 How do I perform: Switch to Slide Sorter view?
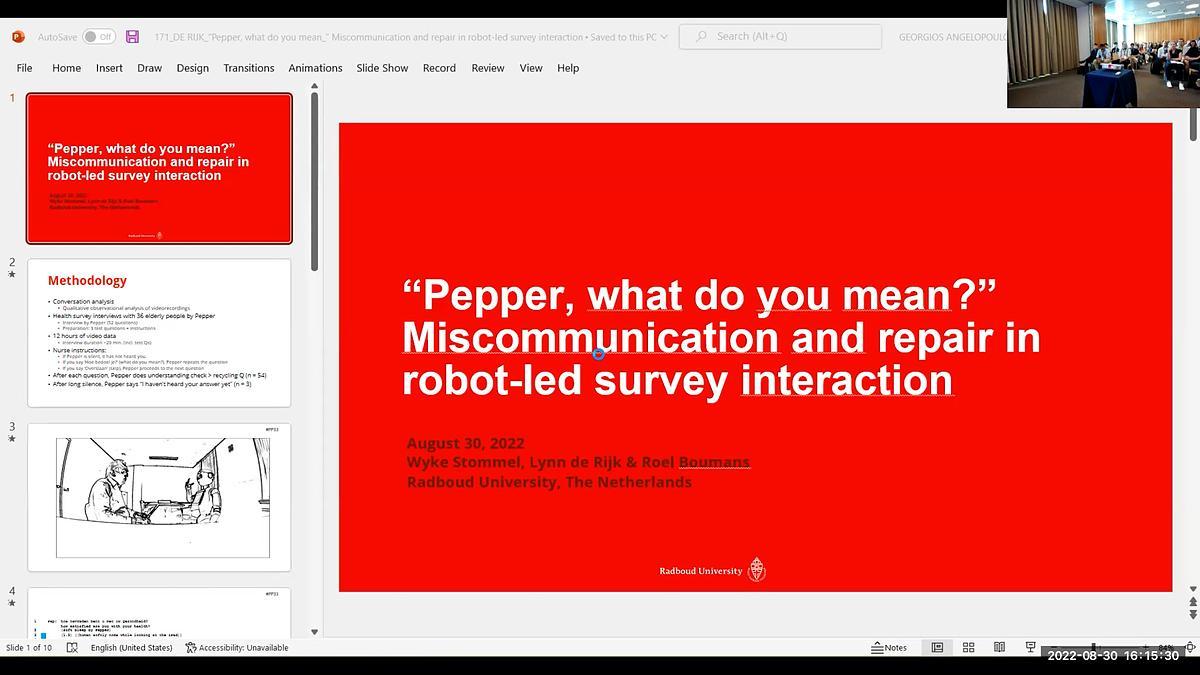pyautogui.click(x=968, y=647)
